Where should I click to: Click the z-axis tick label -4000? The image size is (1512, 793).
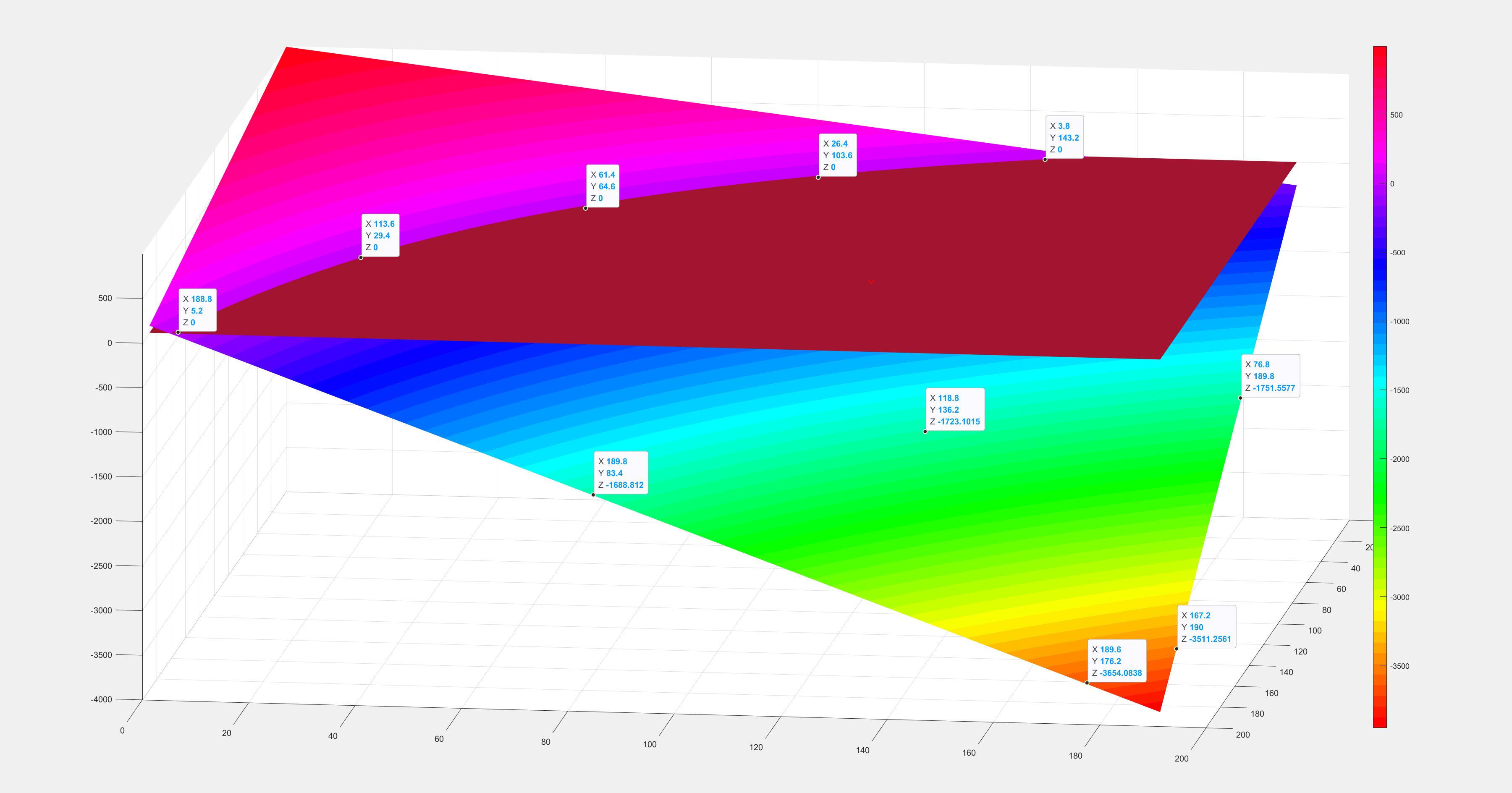tap(101, 699)
